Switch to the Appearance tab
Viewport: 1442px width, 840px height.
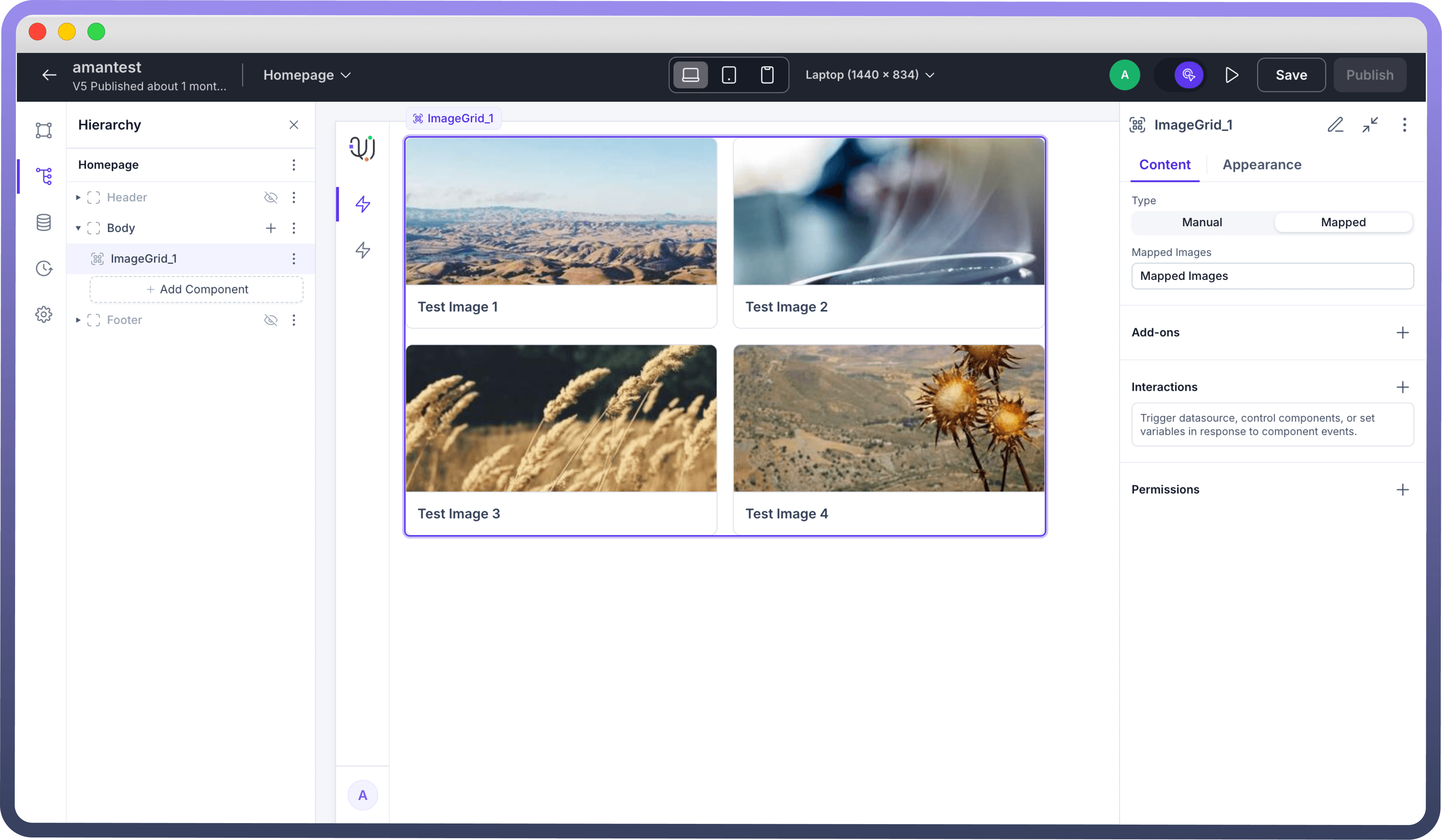click(x=1262, y=165)
